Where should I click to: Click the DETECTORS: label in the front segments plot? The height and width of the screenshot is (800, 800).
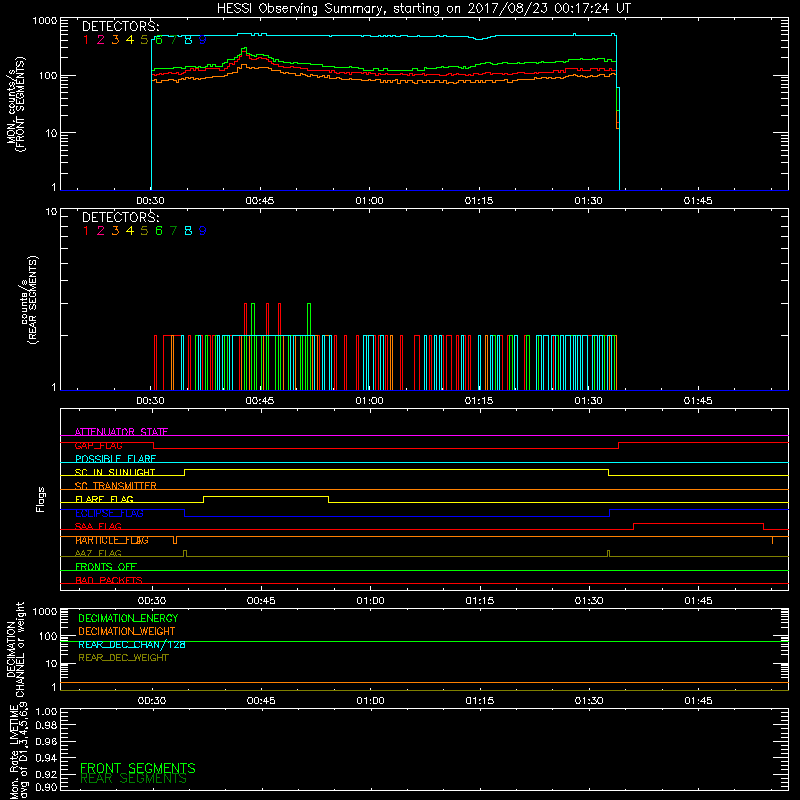(x=120, y=26)
